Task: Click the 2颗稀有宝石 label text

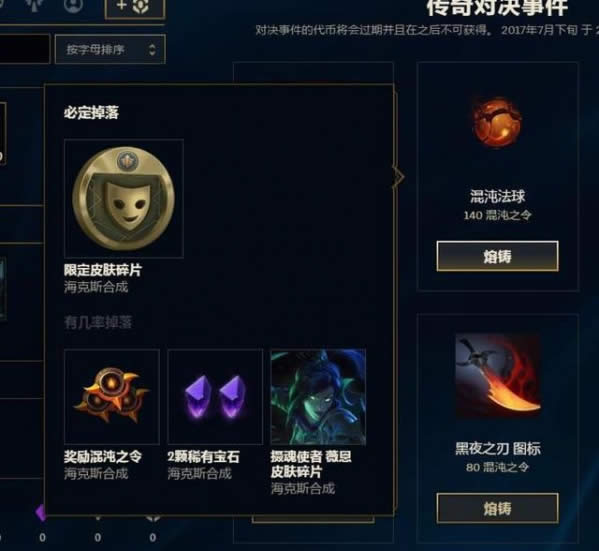Action: 203,457
